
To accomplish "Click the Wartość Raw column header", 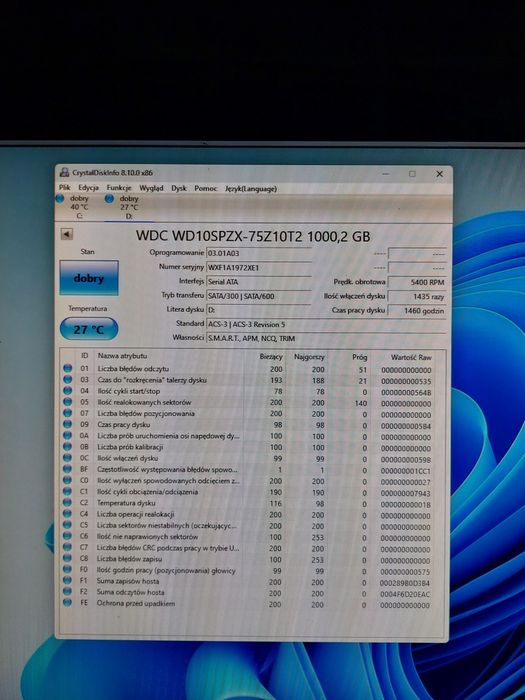I will [411, 358].
